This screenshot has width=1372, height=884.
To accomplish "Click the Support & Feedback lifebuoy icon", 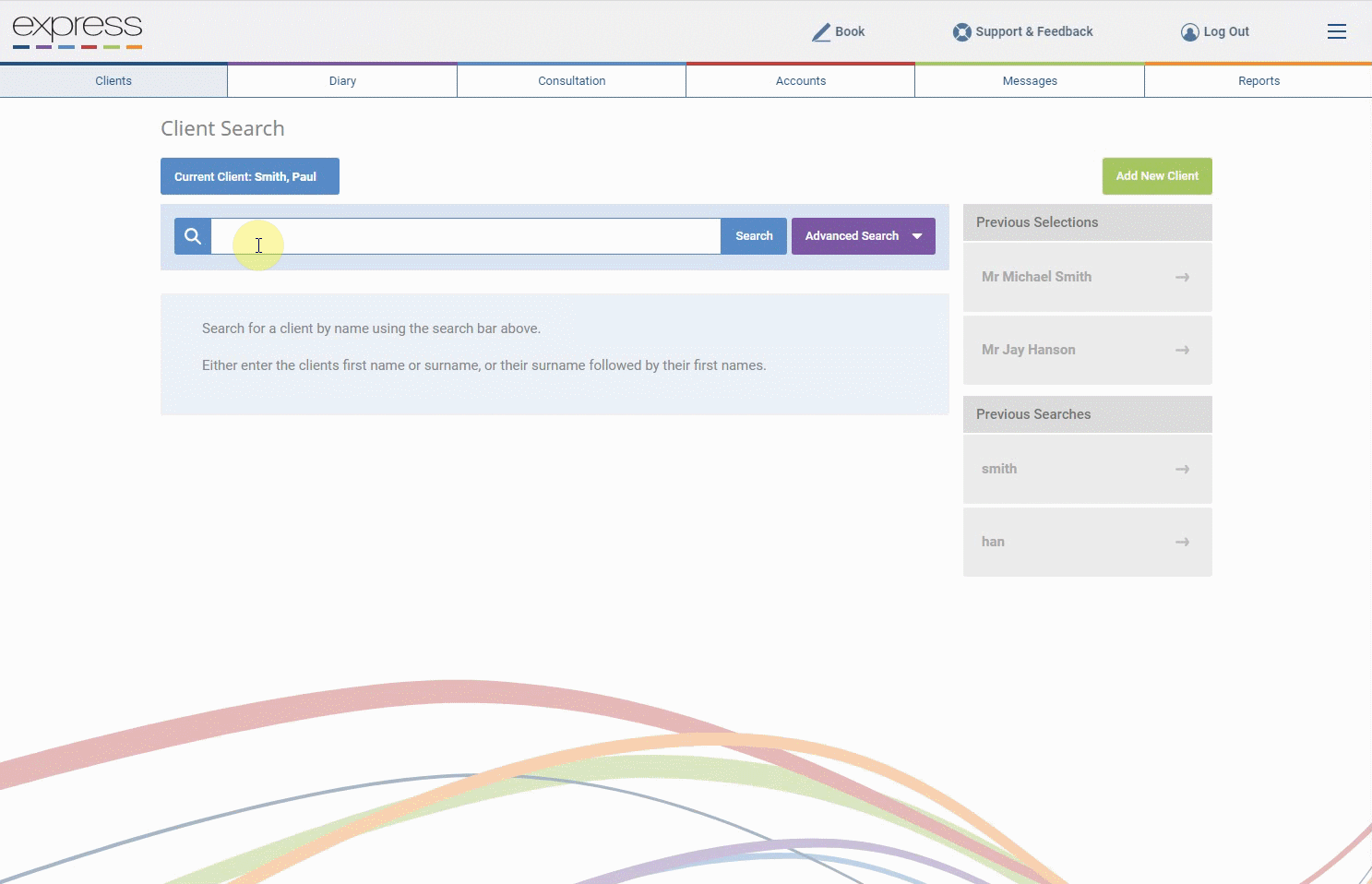I will tap(961, 32).
